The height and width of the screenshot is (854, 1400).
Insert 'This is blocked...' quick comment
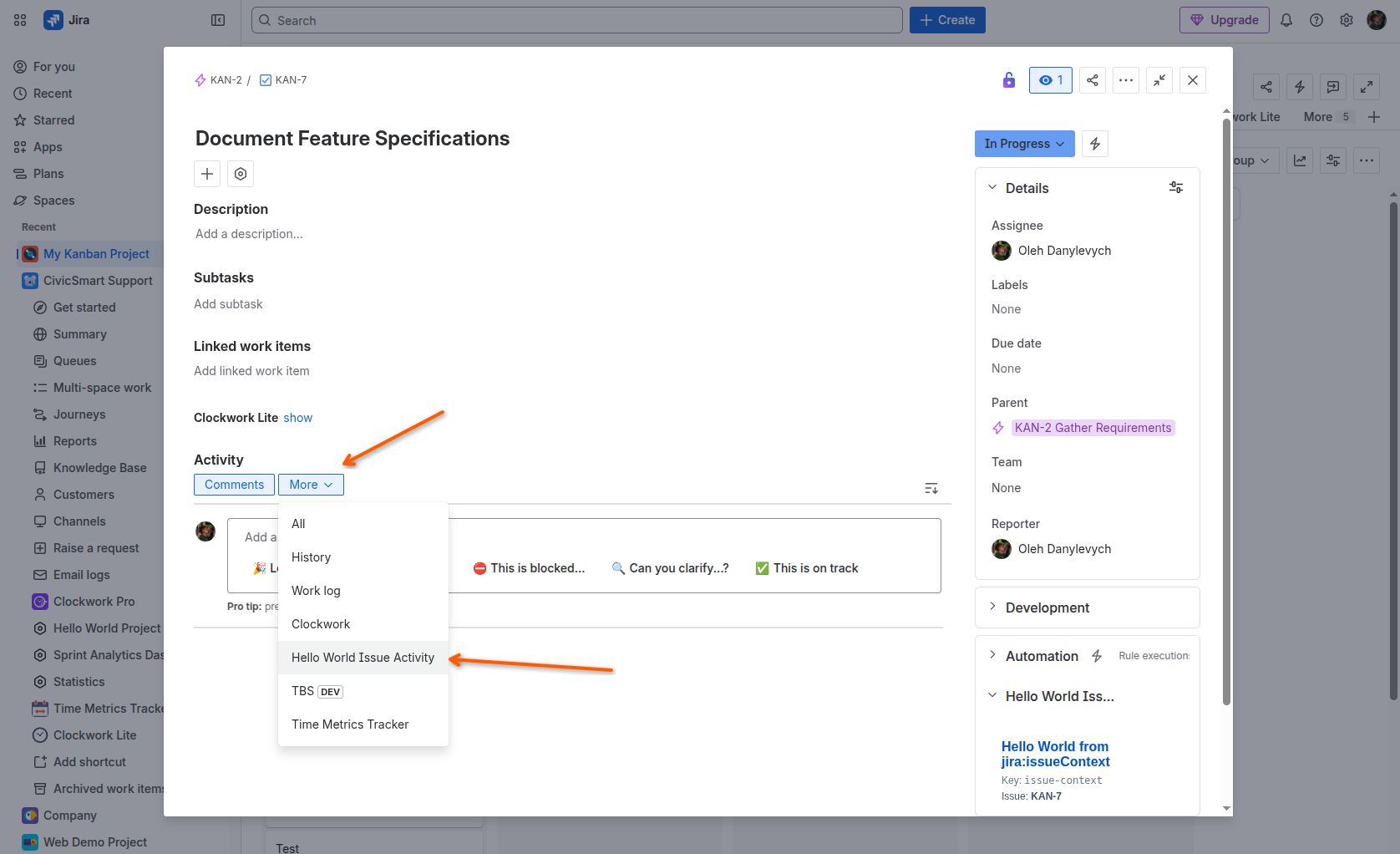pyautogui.click(x=529, y=568)
